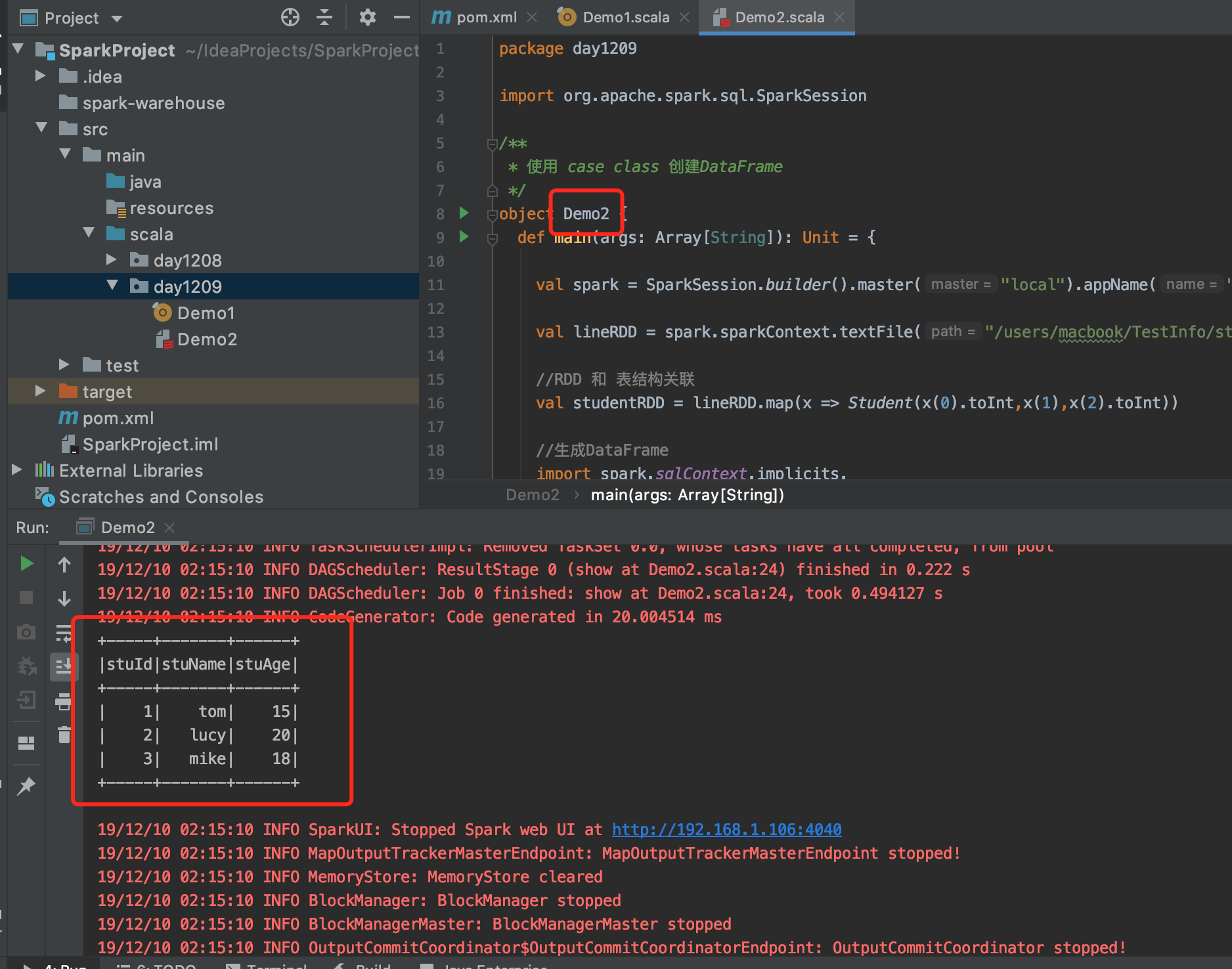Toggle scroll to end of console
1232x969 pixels.
pyautogui.click(x=64, y=666)
